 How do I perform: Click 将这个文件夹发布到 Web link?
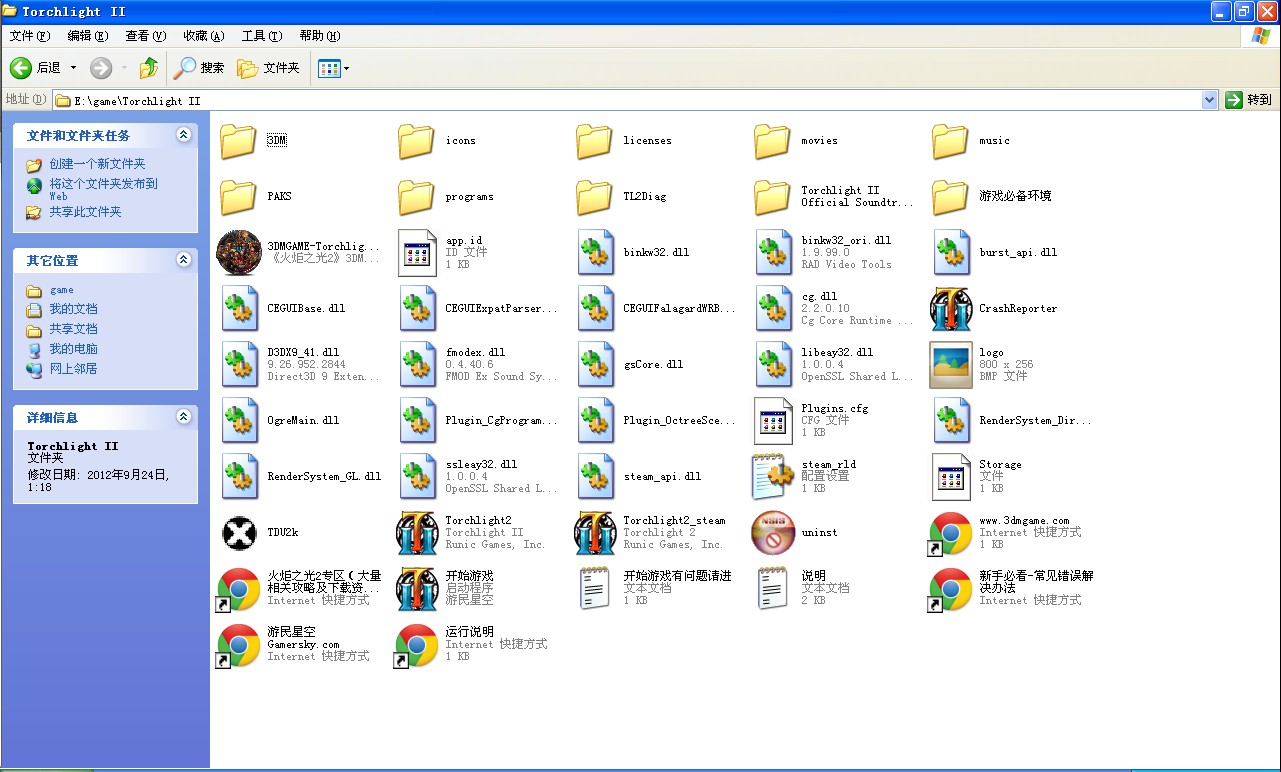tap(103, 189)
